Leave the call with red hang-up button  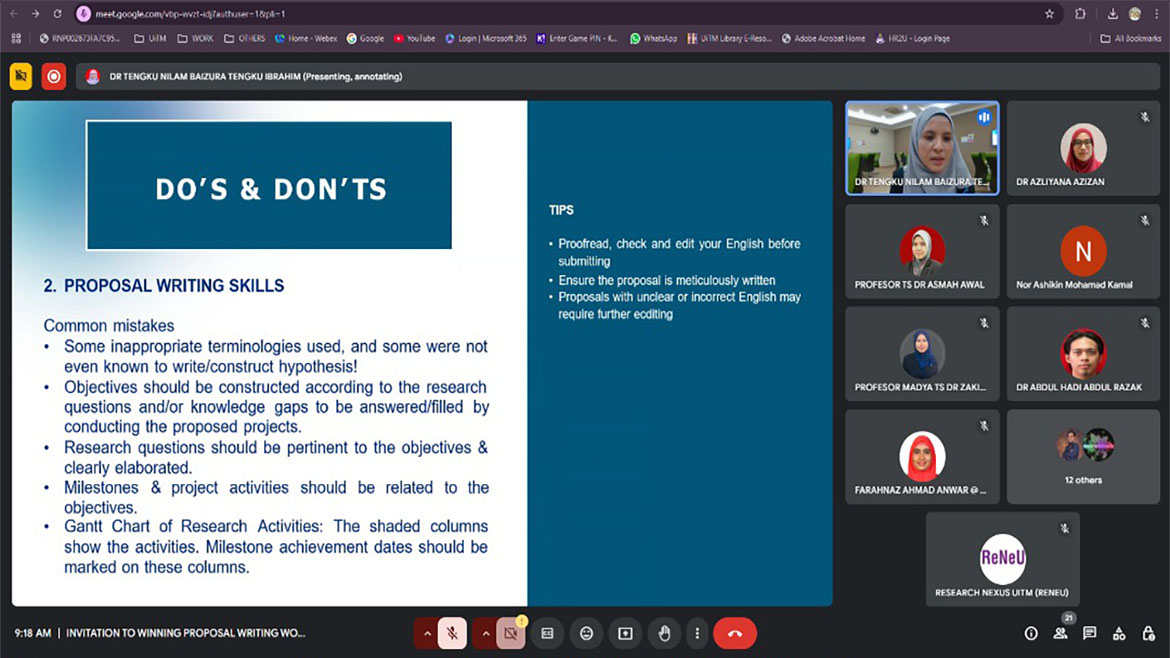[x=735, y=633]
